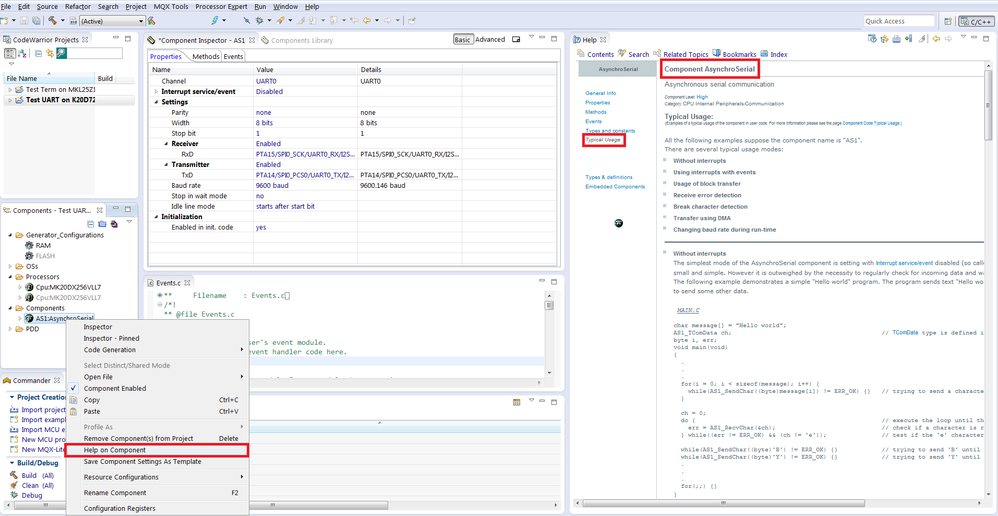Open the Related Topics link in Help

(x=685, y=55)
